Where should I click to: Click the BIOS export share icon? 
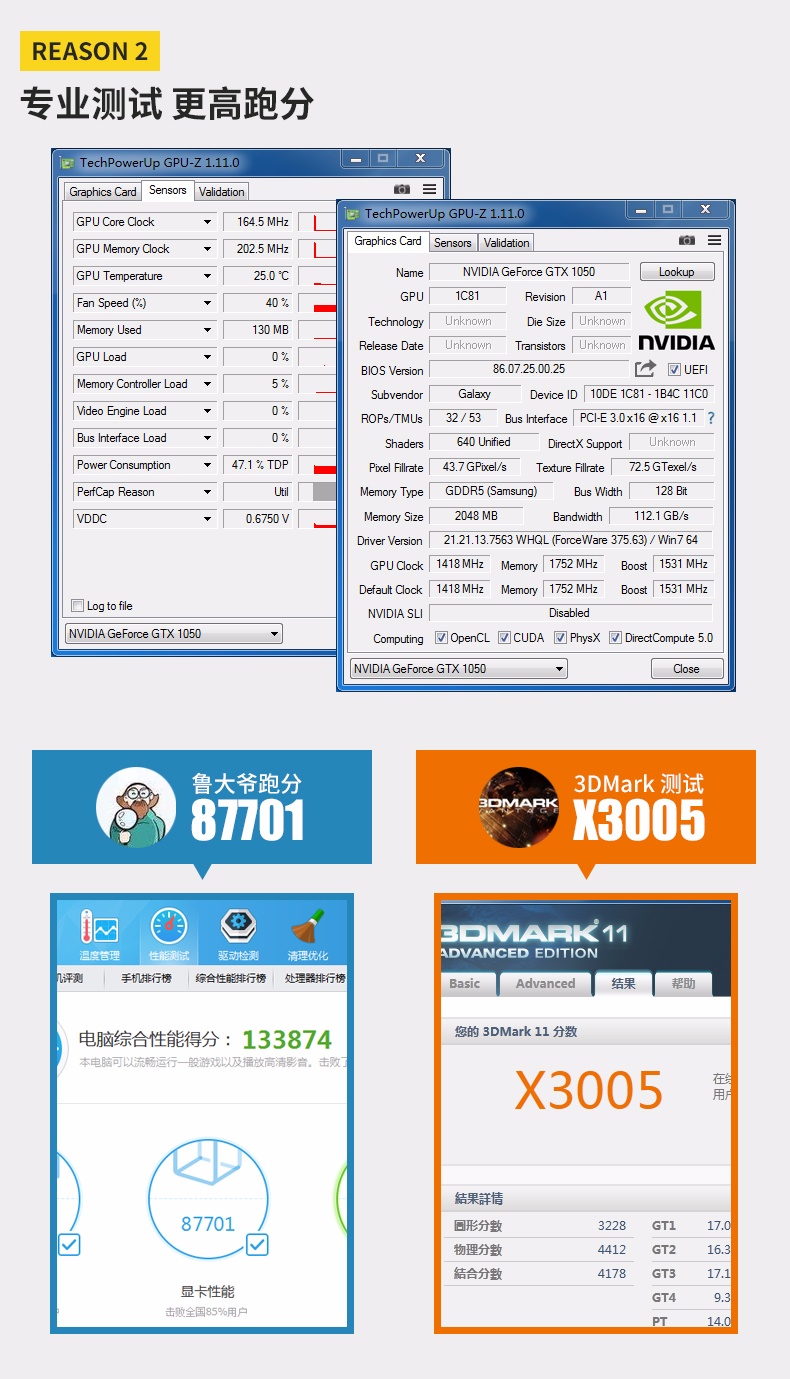[646, 369]
